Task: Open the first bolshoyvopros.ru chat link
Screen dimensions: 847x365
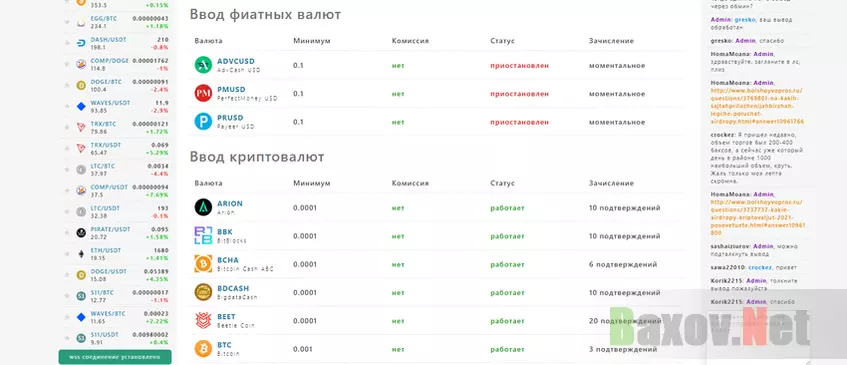Action: (x=757, y=106)
